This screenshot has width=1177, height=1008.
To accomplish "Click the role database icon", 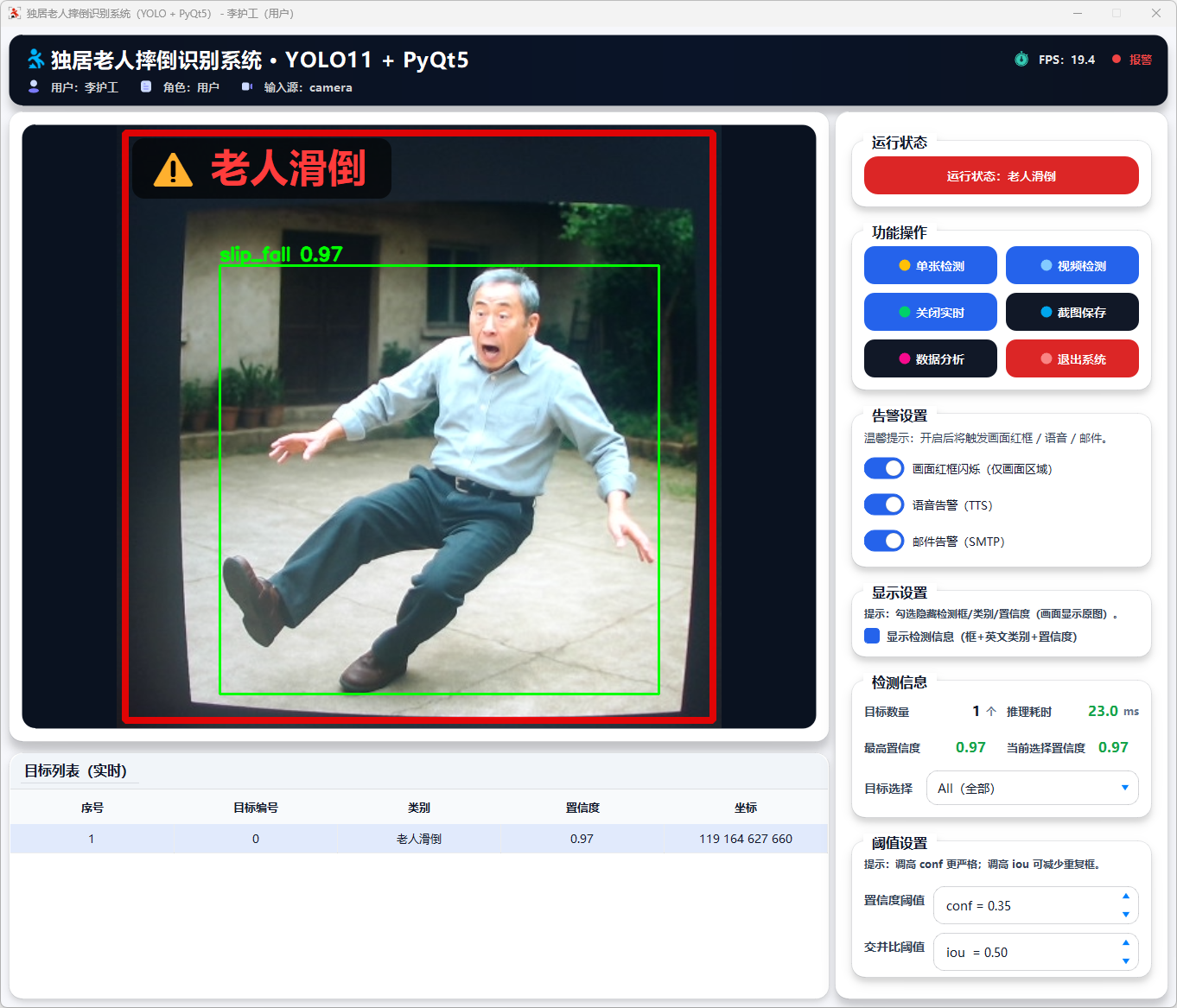I will 146,86.
